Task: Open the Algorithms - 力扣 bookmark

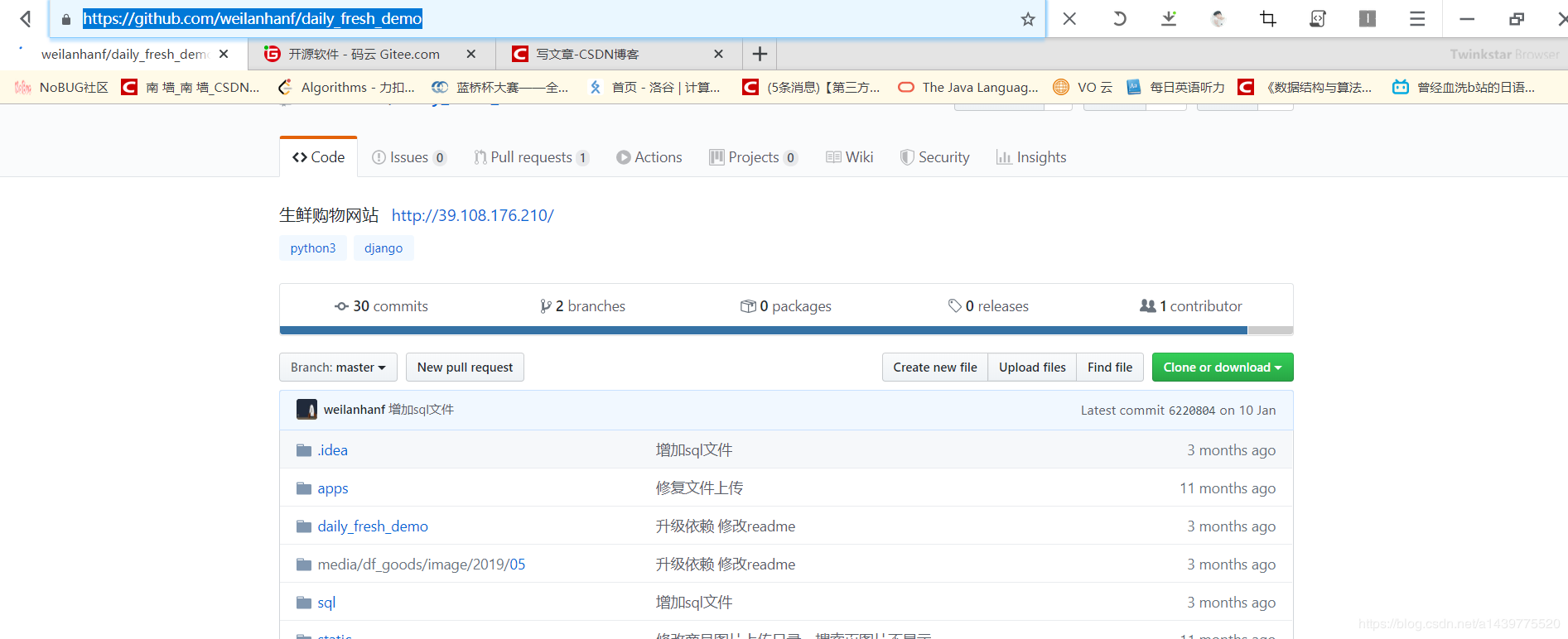Action: [346, 87]
